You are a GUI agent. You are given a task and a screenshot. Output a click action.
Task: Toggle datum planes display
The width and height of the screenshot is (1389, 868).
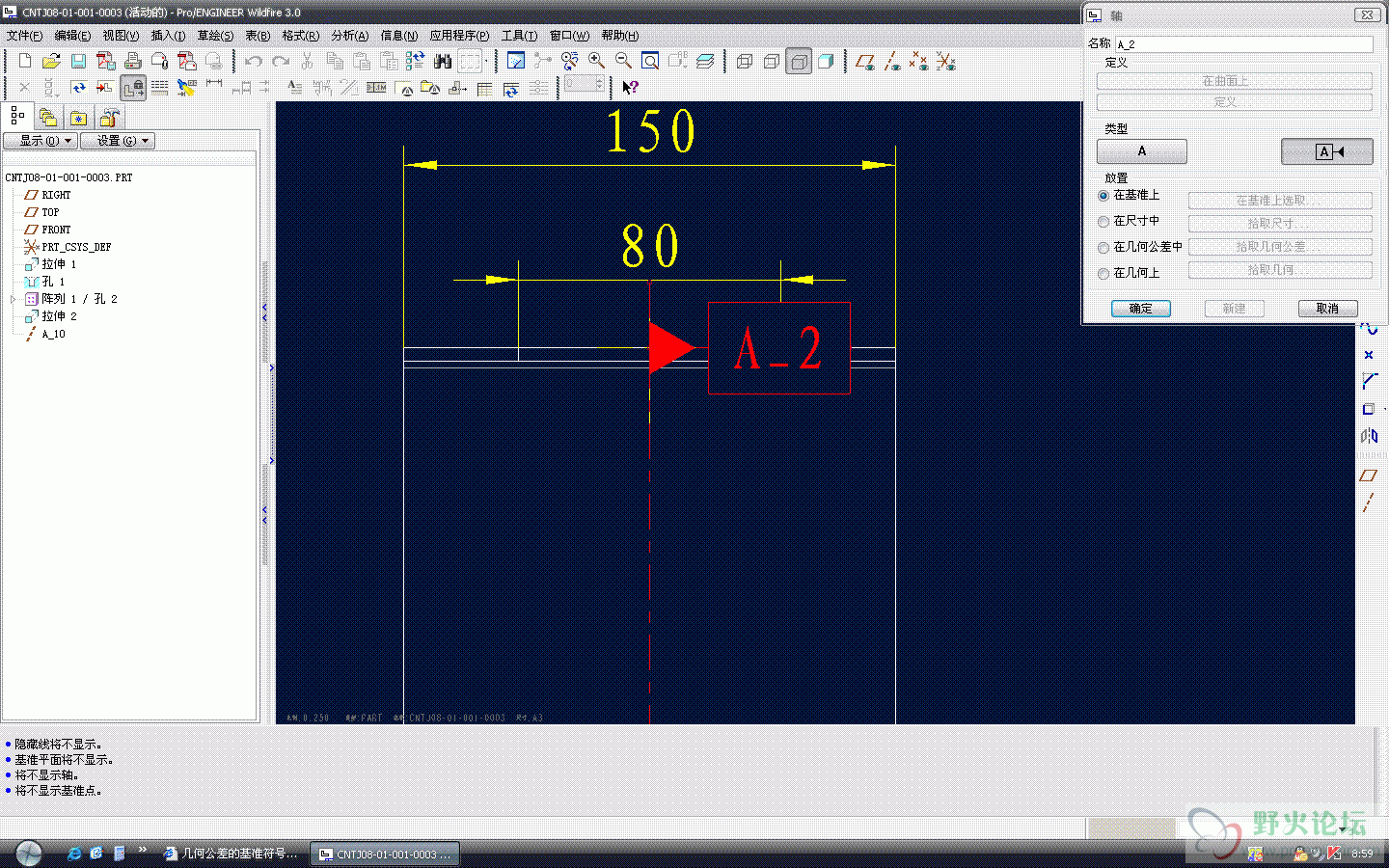click(865, 62)
